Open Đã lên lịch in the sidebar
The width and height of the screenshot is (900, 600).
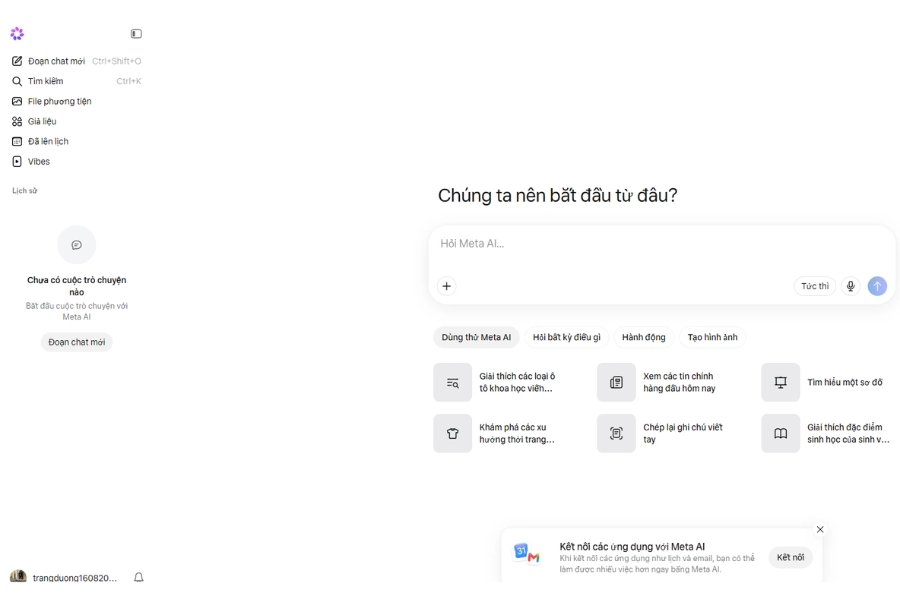[x=76, y=141]
